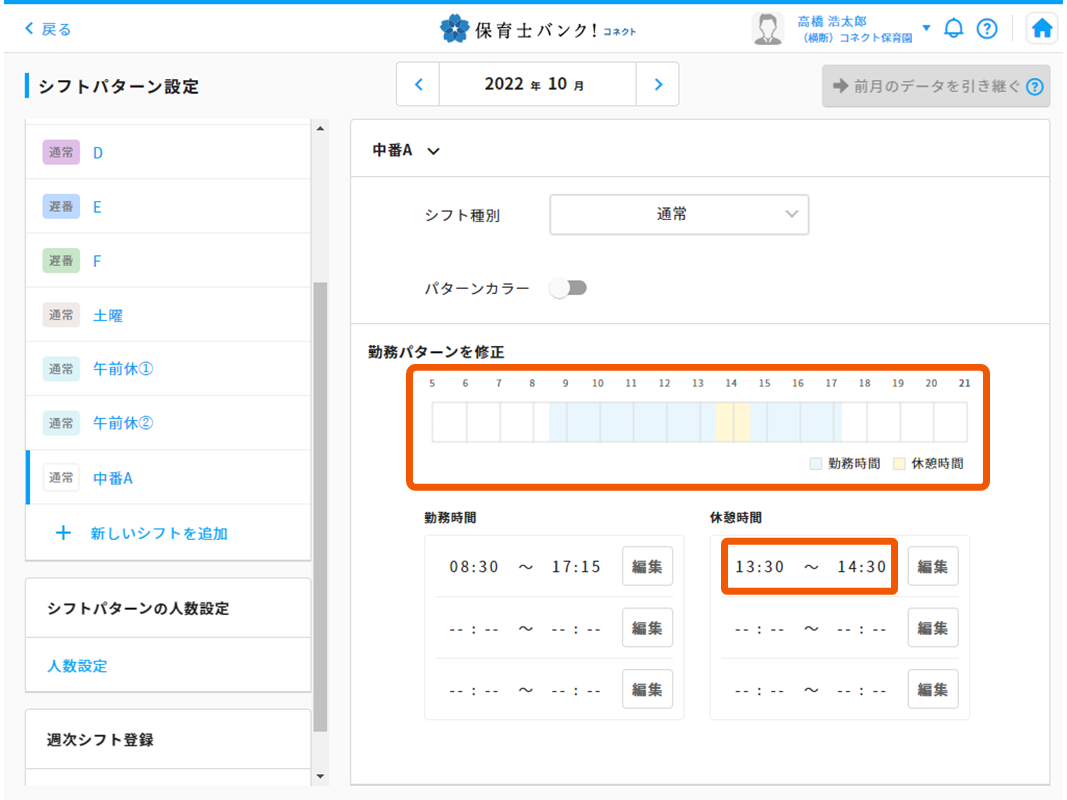Go to previous month with left arrow
The image size is (1067, 800).
pyautogui.click(x=419, y=85)
